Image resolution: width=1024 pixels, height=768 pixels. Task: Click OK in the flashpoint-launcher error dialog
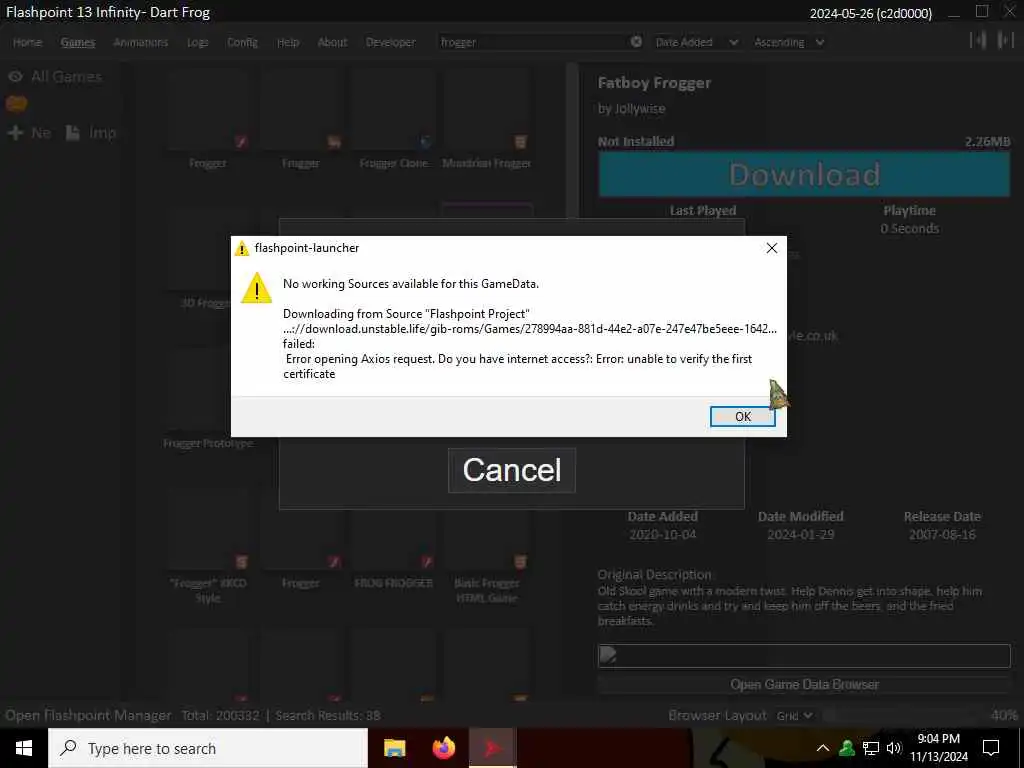pos(743,417)
